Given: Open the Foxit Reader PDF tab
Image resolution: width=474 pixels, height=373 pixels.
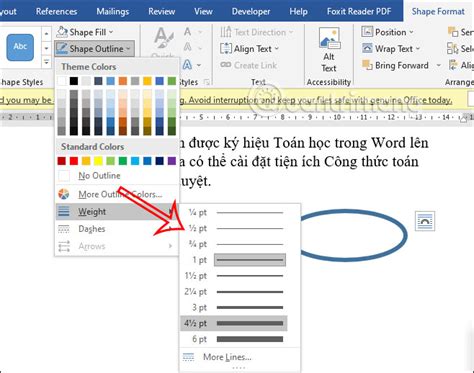Looking at the screenshot, I should point(359,12).
